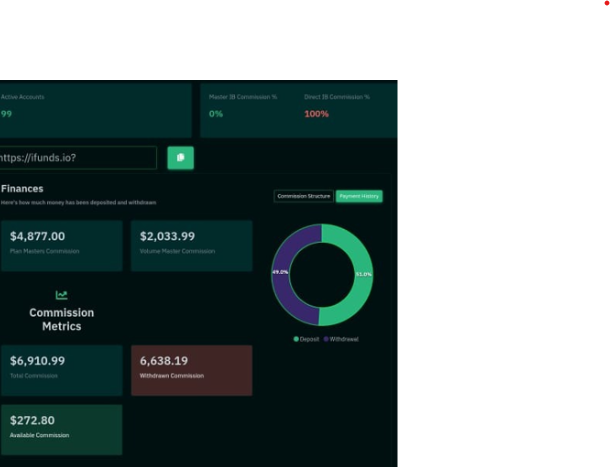Click the copy referral link icon

click(180, 158)
